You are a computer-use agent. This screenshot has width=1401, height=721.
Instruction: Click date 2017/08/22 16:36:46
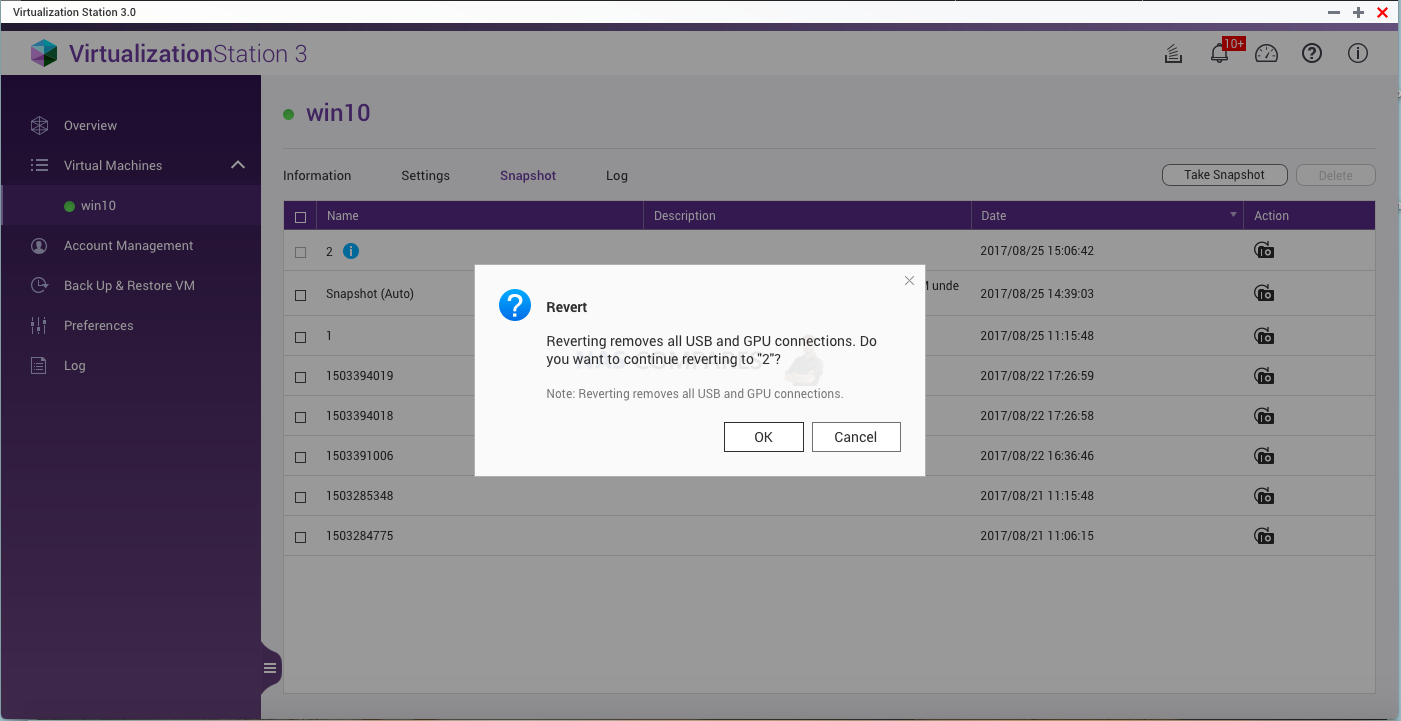(1037, 456)
